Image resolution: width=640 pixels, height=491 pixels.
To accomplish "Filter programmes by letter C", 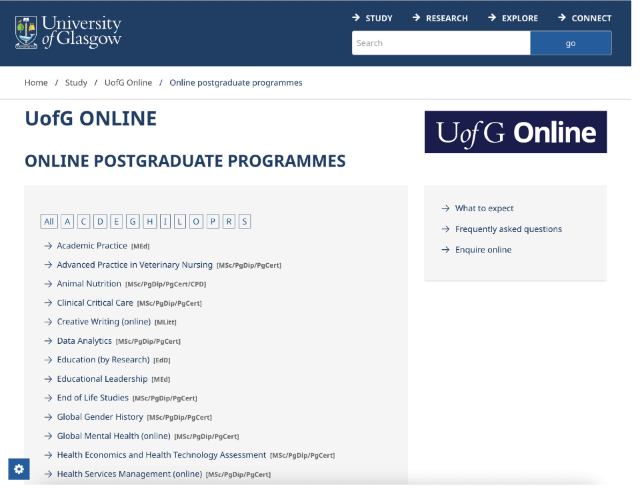I will point(84,222).
